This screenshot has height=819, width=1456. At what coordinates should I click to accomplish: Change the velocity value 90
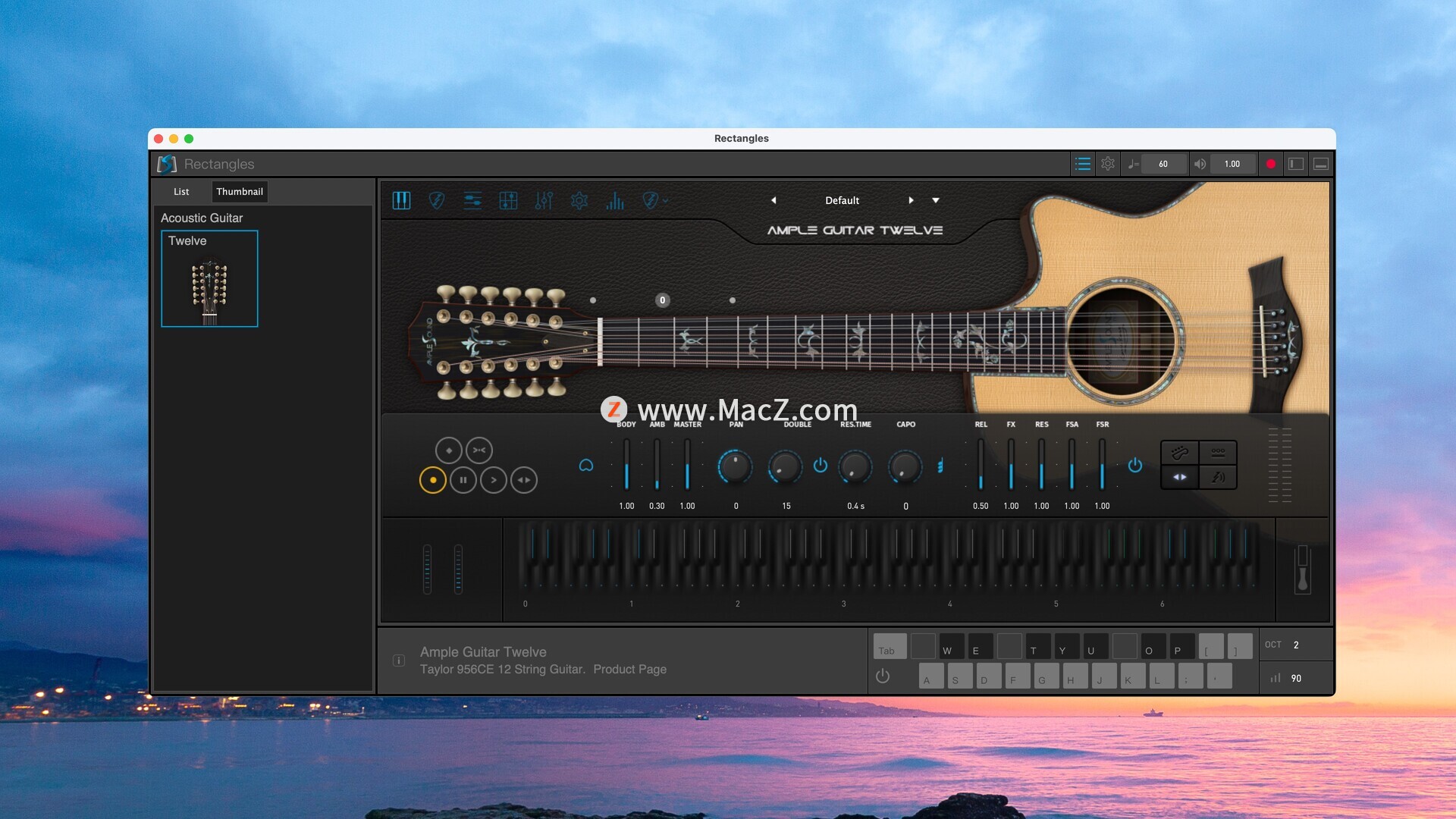(1296, 678)
